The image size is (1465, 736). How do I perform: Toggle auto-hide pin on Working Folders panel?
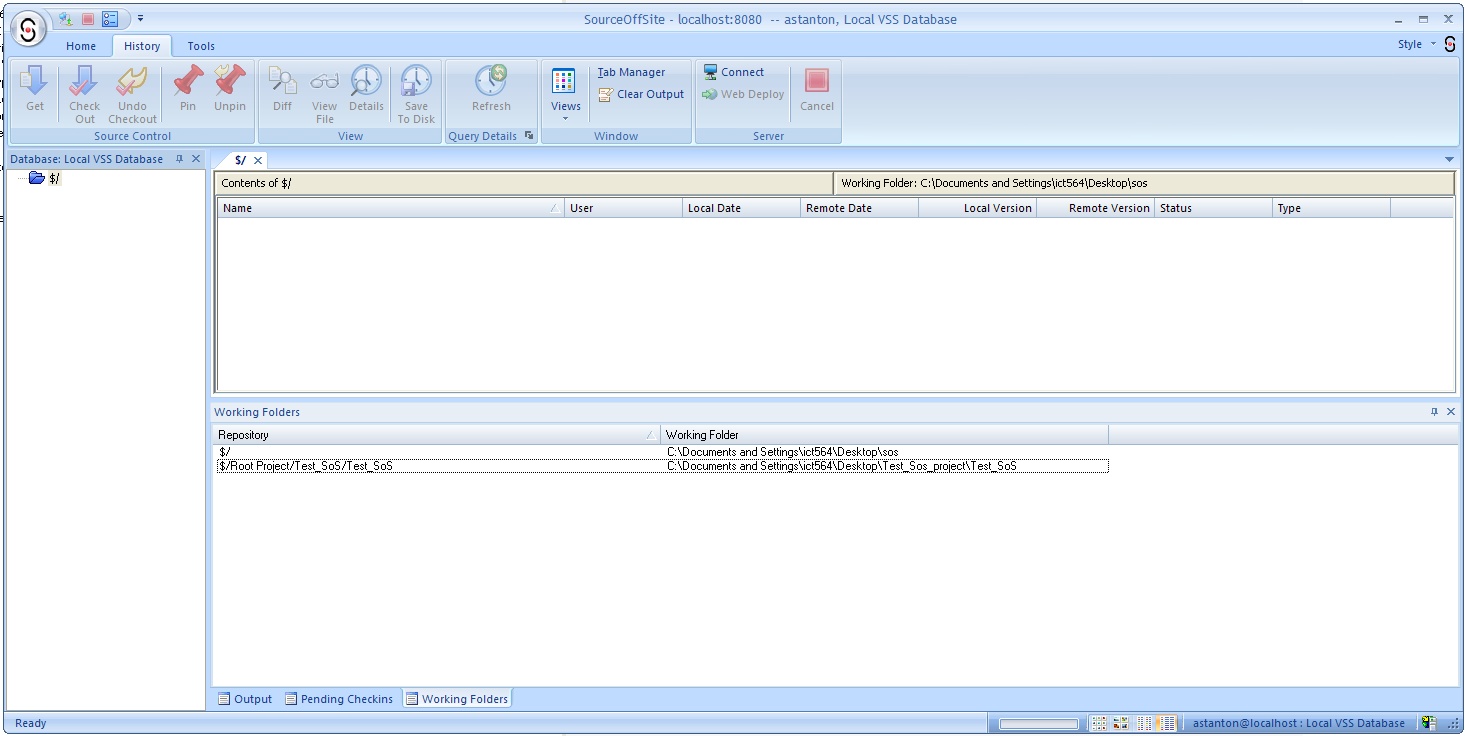pos(1434,412)
